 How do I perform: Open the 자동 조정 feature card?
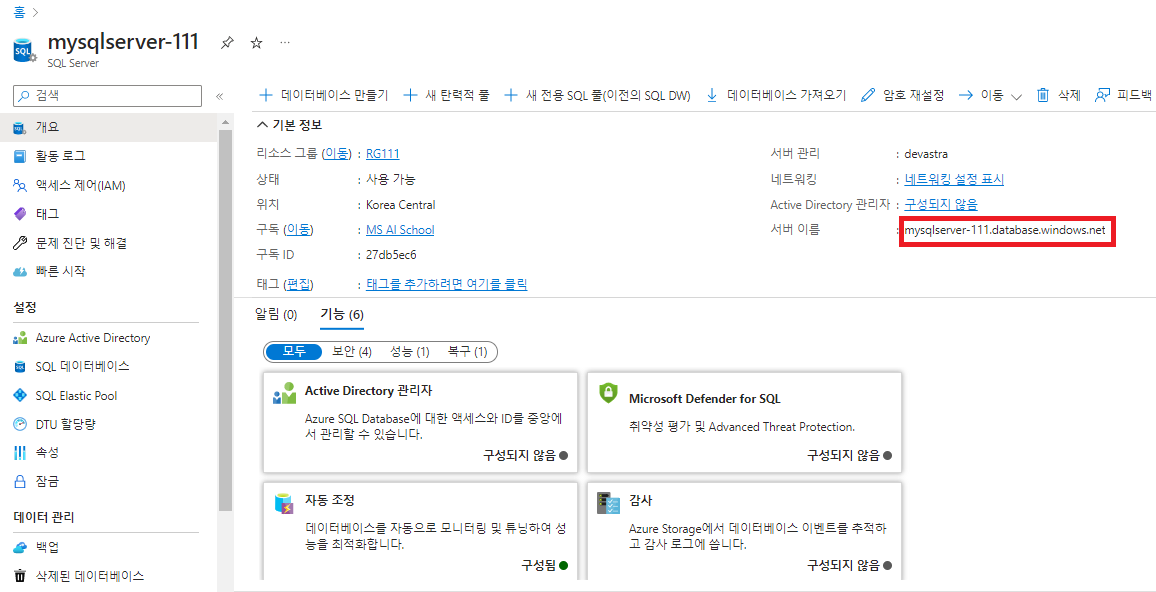[420, 532]
